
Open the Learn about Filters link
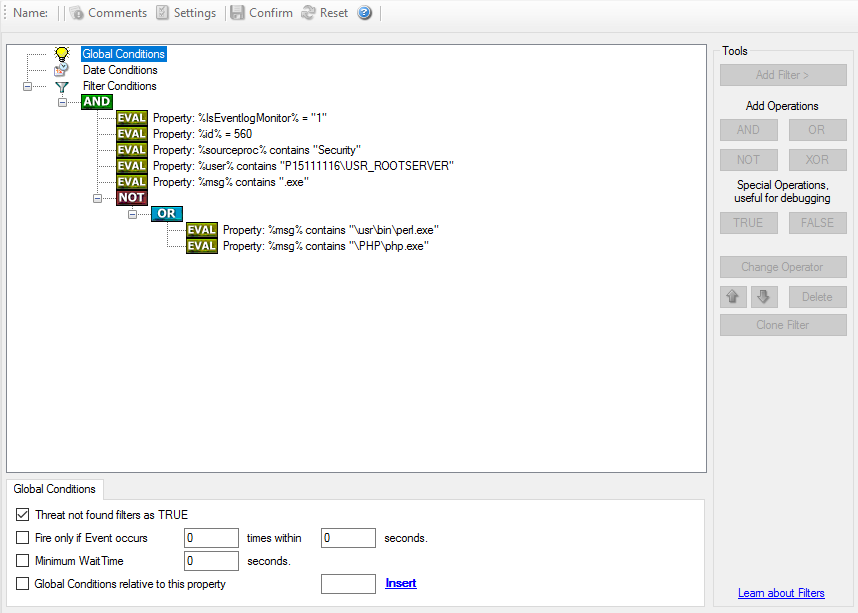pyautogui.click(x=781, y=593)
